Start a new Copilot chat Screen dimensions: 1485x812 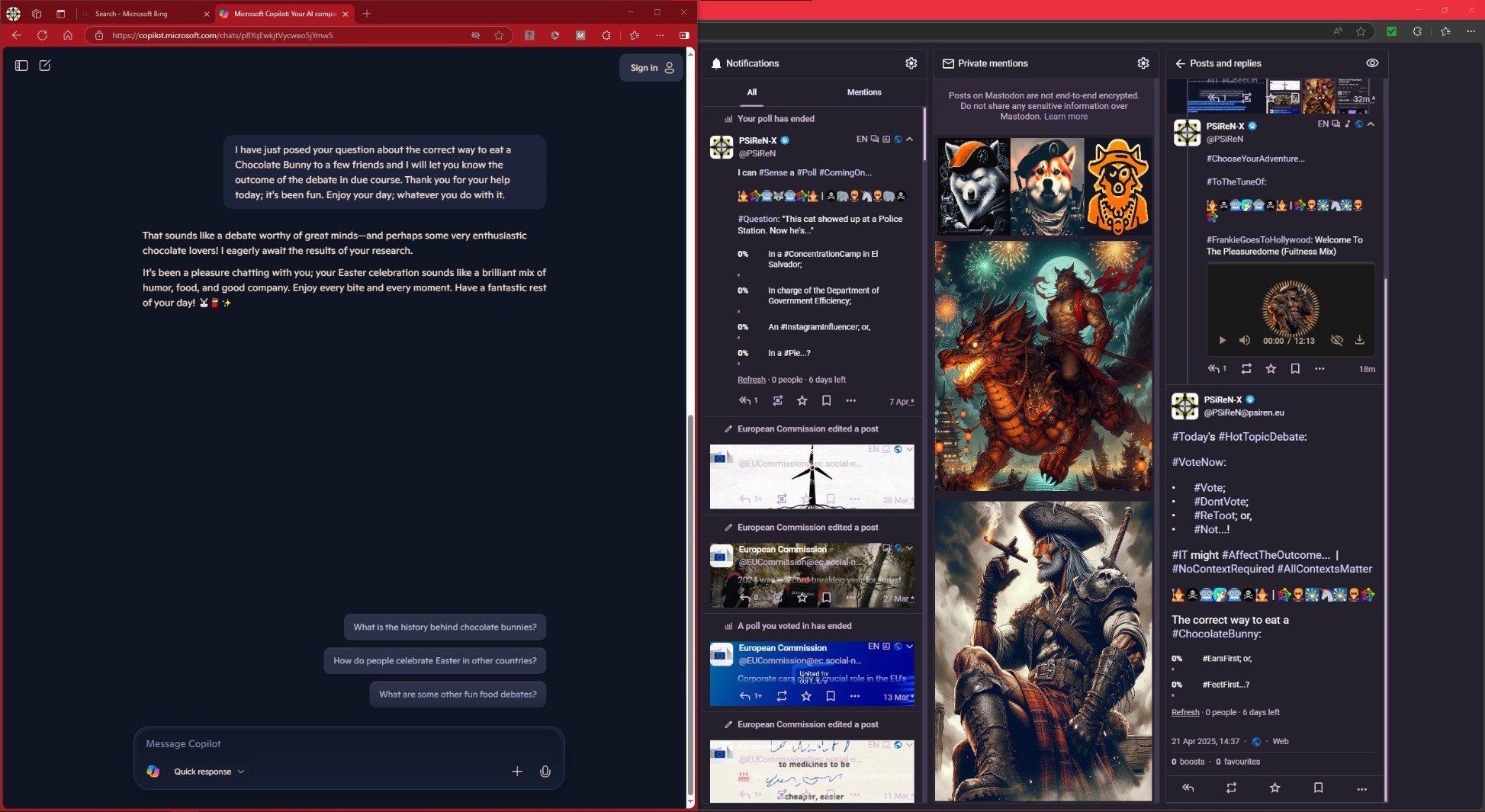click(45, 66)
